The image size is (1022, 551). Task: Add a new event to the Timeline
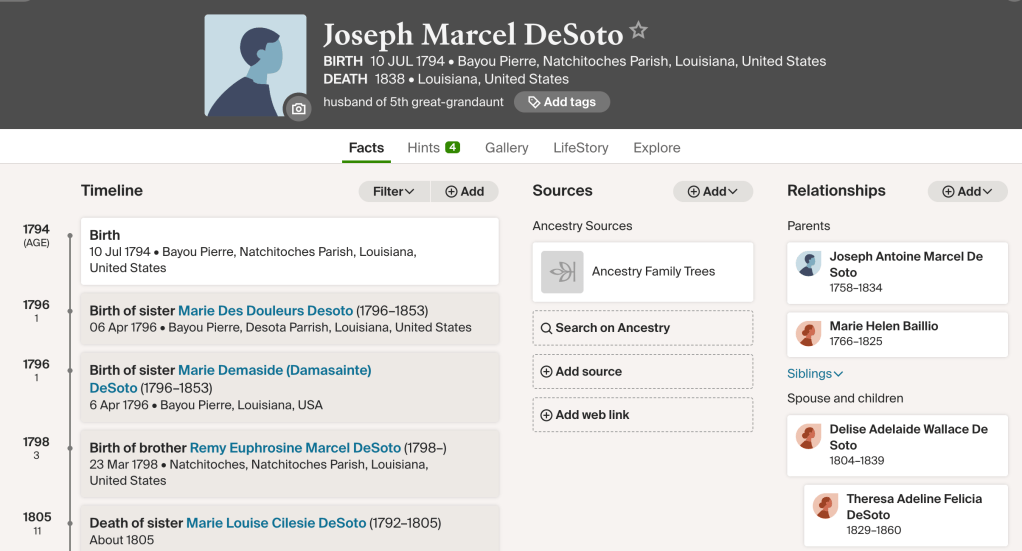(464, 191)
